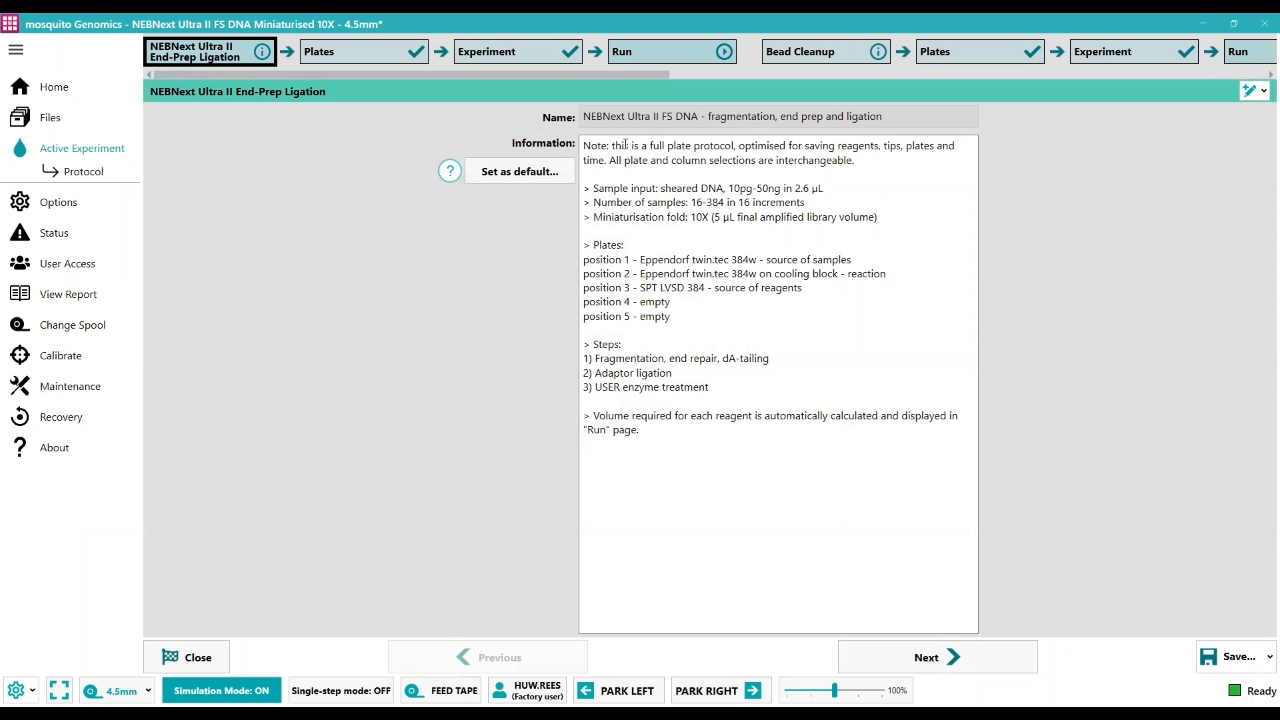
Task: Expand the 4.5mm pitch dropdown
Action: point(147,691)
